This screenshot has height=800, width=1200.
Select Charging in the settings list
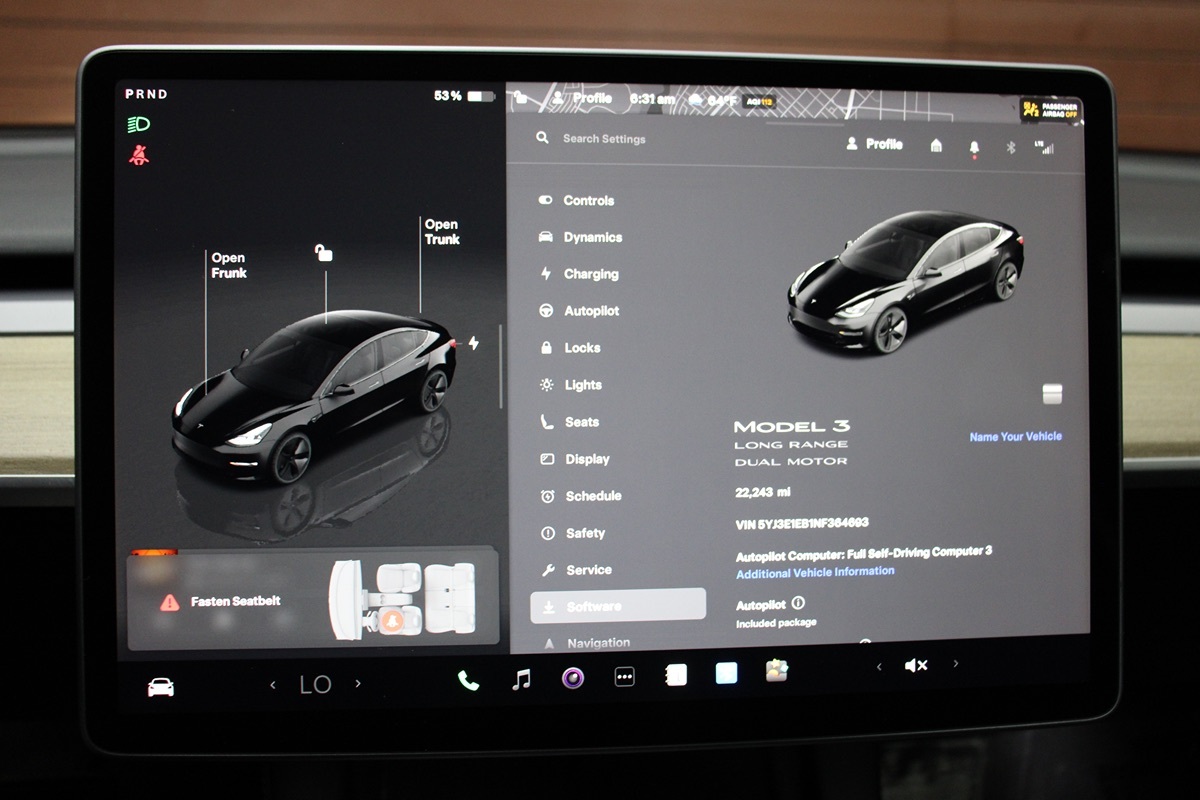590,274
